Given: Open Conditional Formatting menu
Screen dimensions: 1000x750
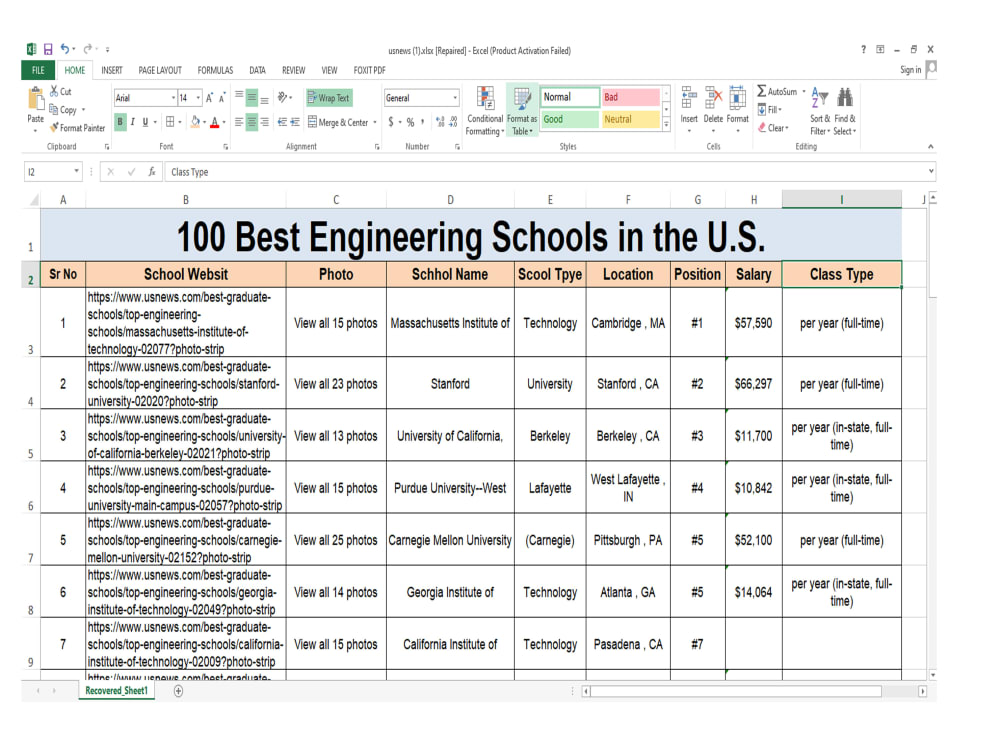Looking at the screenshot, I should click(x=485, y=111).
